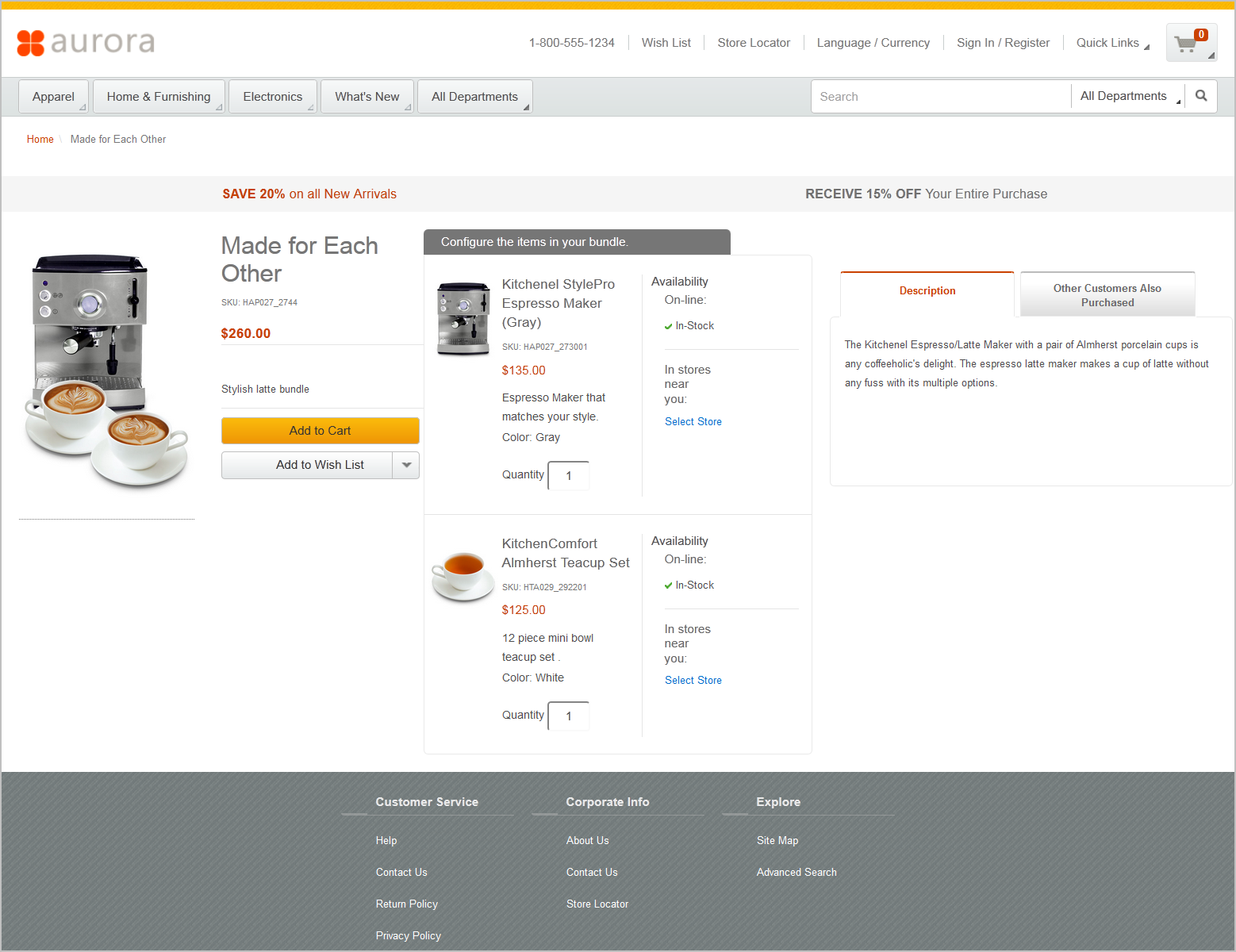1236x952 pixels.
Task: Click the Add to Cart button
Action: click(320, 430)
